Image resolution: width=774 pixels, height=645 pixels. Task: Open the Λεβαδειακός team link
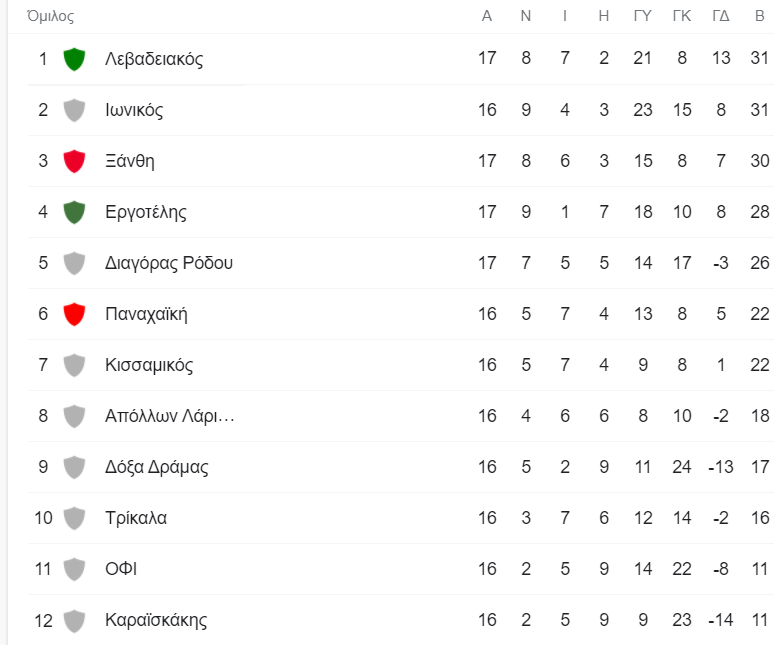pyautogui.click(x=154, y=59)
